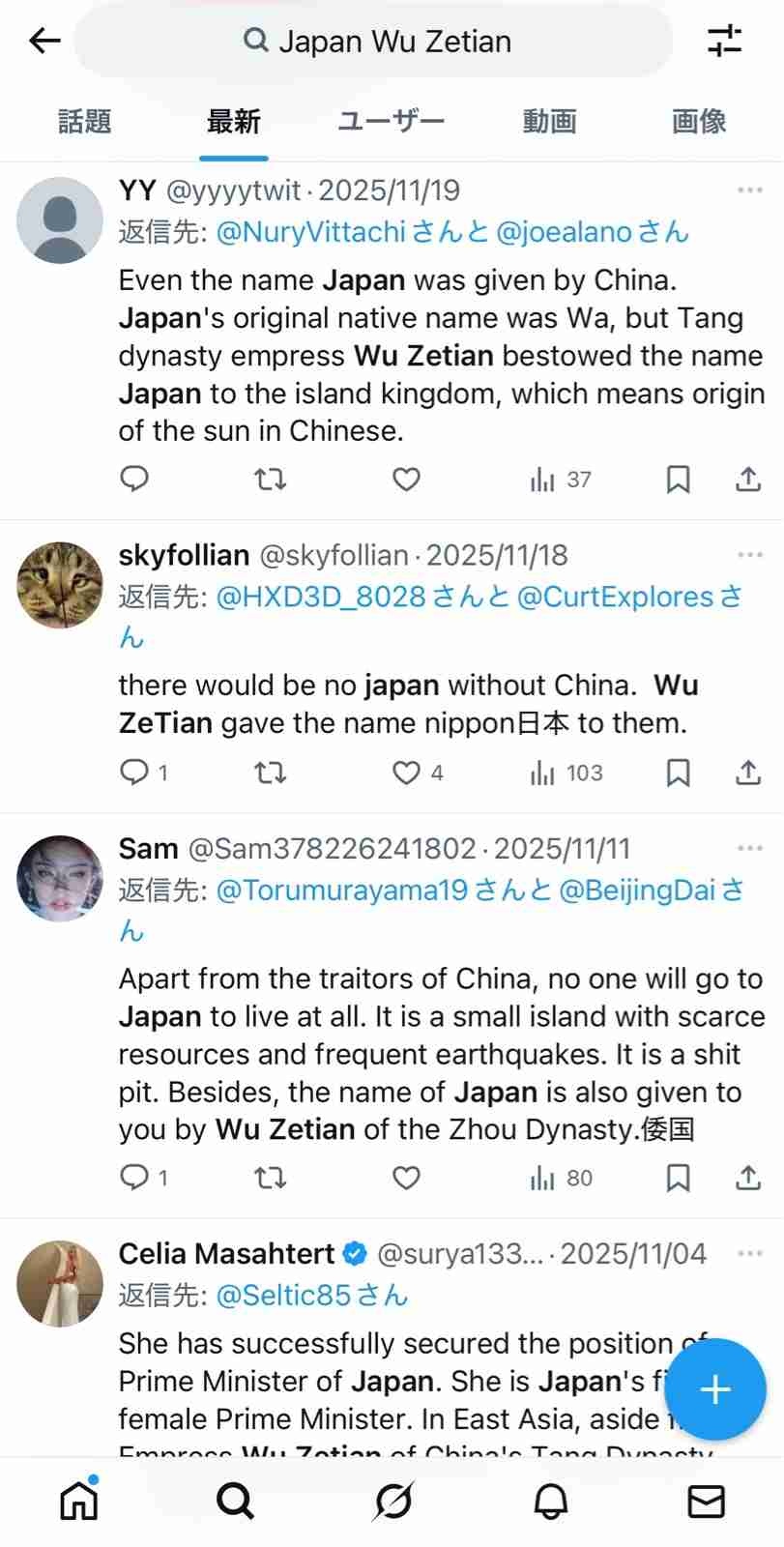The height and width of the screenshot is (1547, 784).
Task: Open Grok from bottom navigation
Action: pos(393,1501)
